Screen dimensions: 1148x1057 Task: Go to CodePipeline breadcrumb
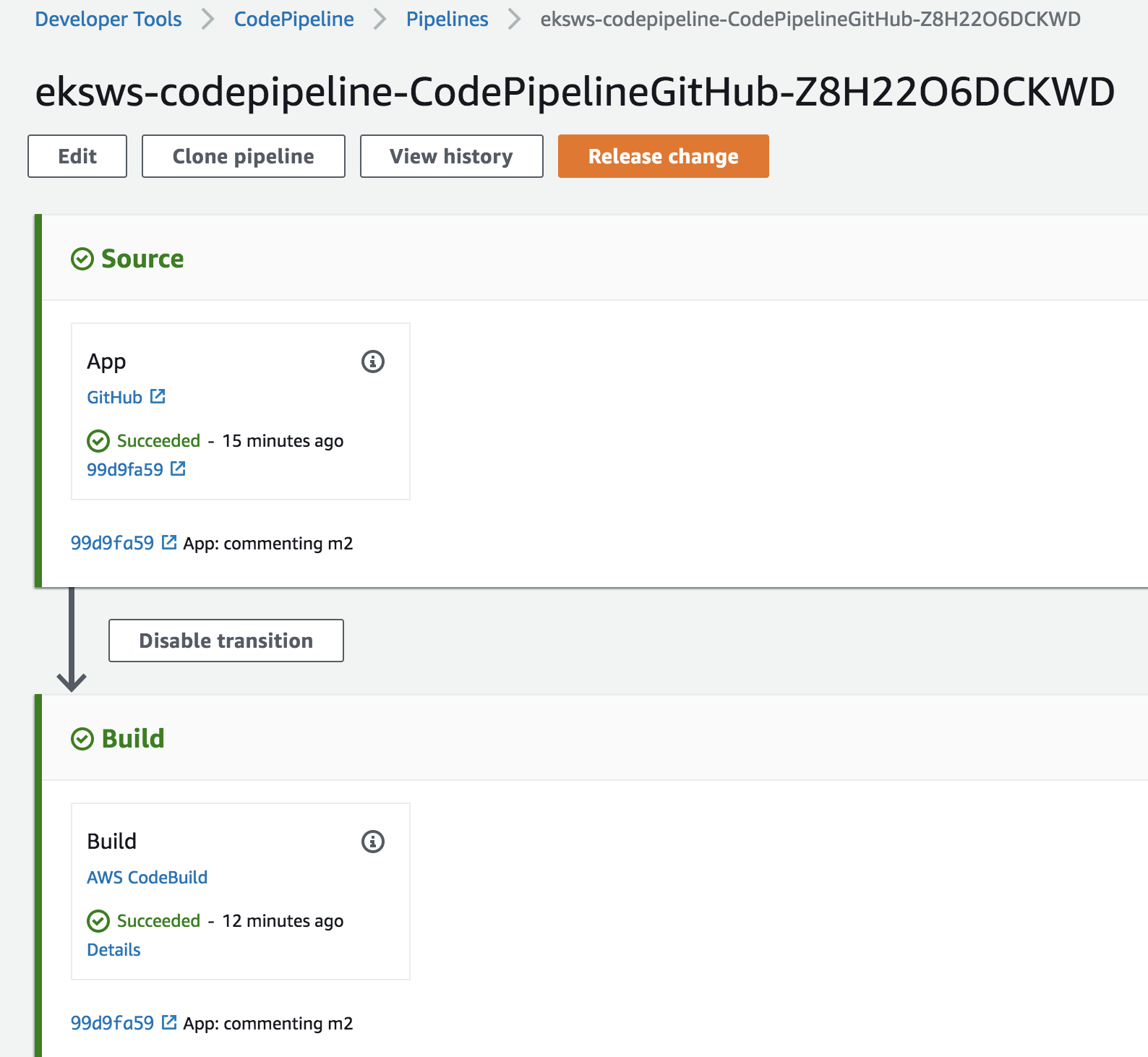[x=294, y=20]
